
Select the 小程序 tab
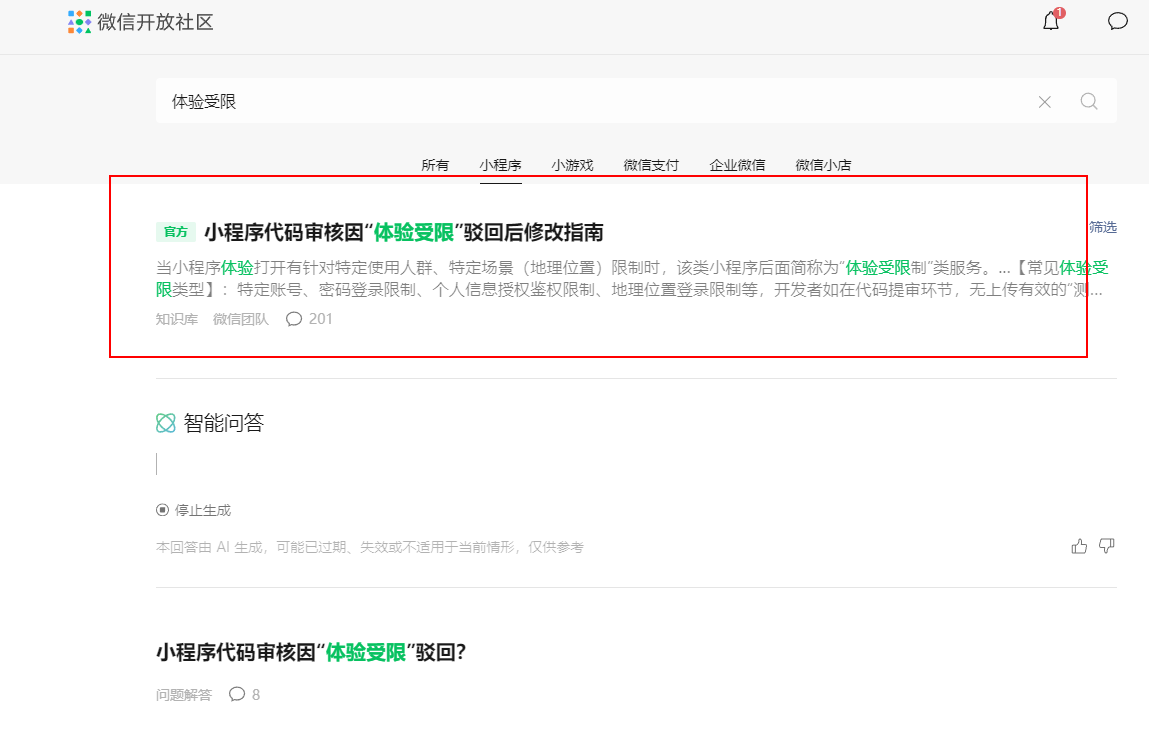tap(500, 165)
